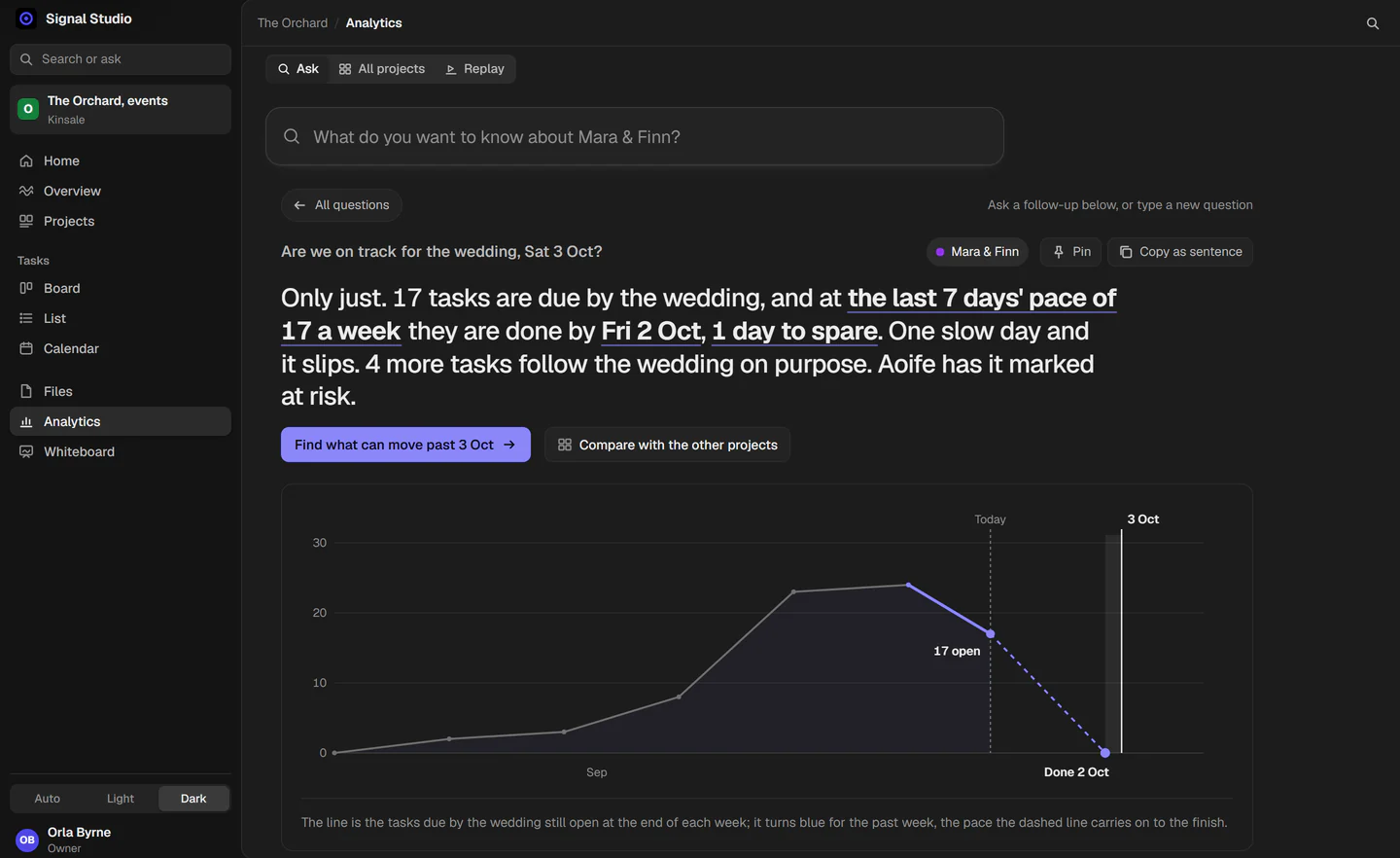Click the Done 2 Oct chart endpoint
This screenshot has height=858, width=1400.
[1104, 753]
